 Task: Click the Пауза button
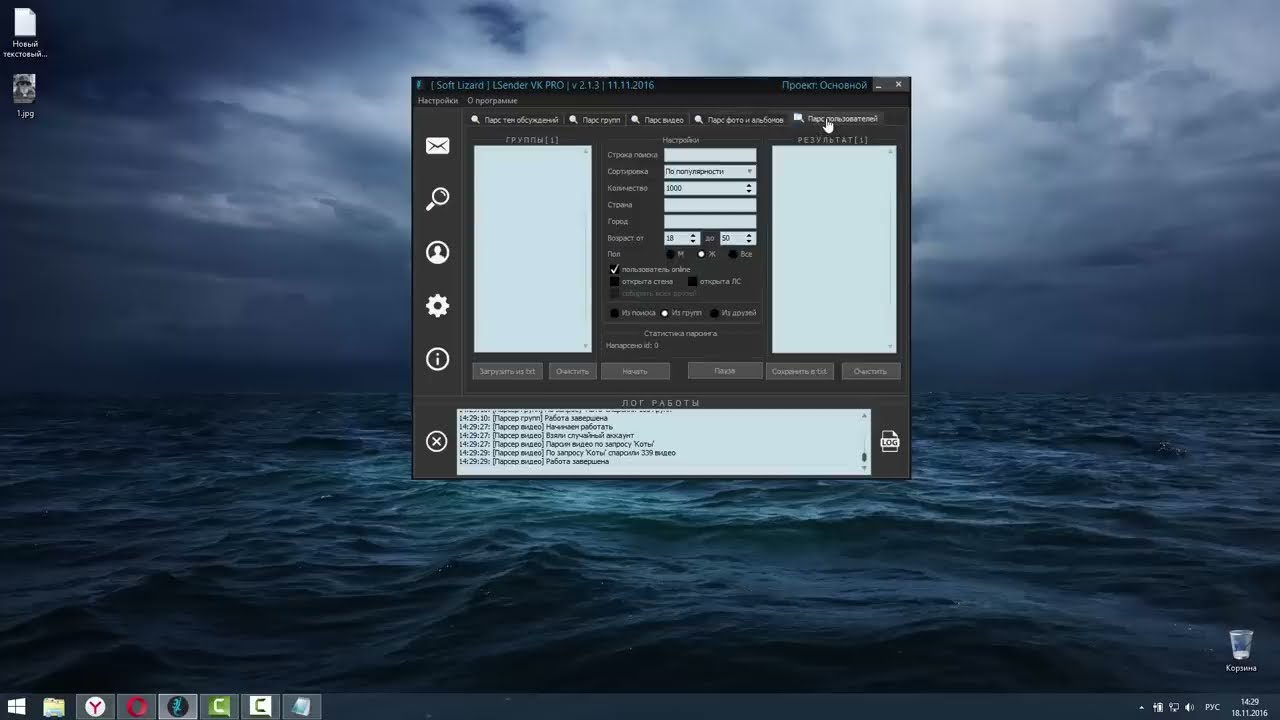point(724,371)
